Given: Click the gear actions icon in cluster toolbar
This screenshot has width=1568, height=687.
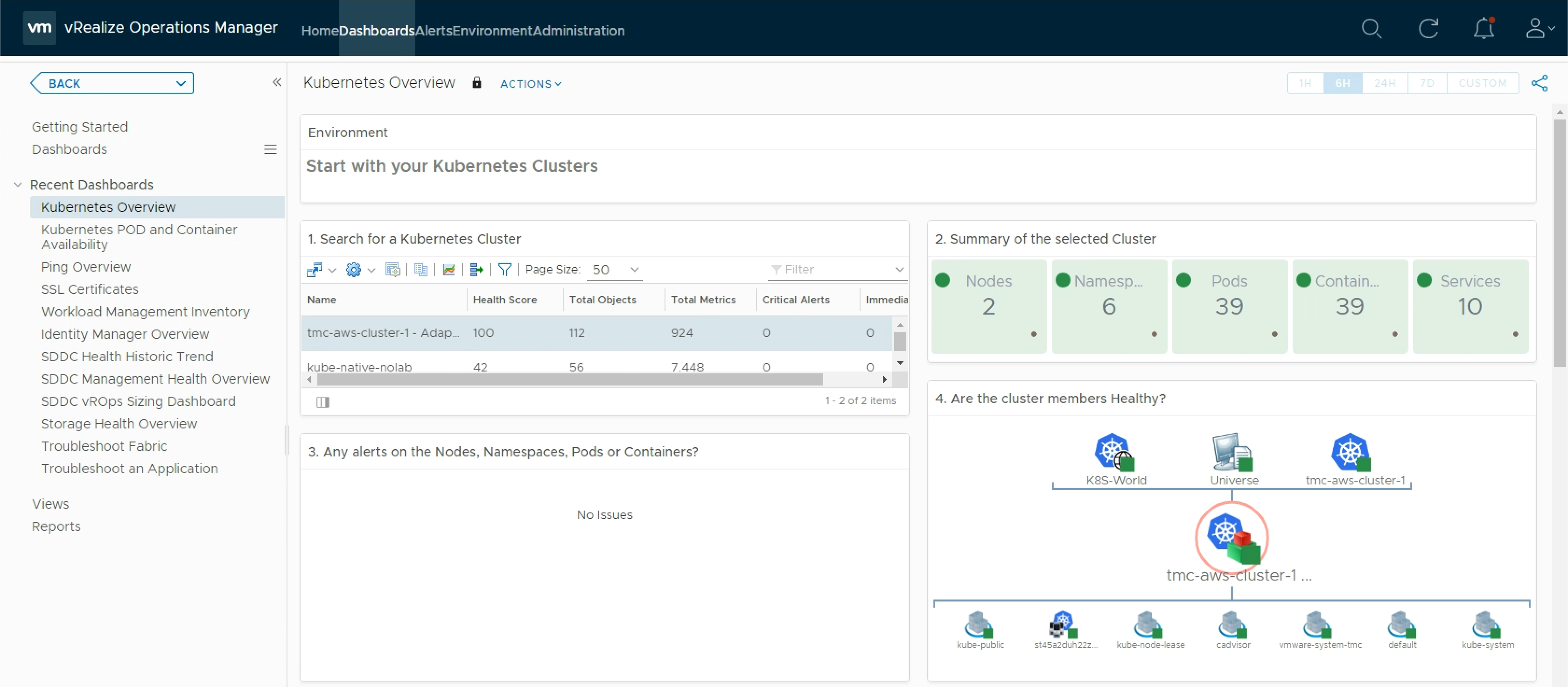Looking at the screenshot, I should point(353,270).
